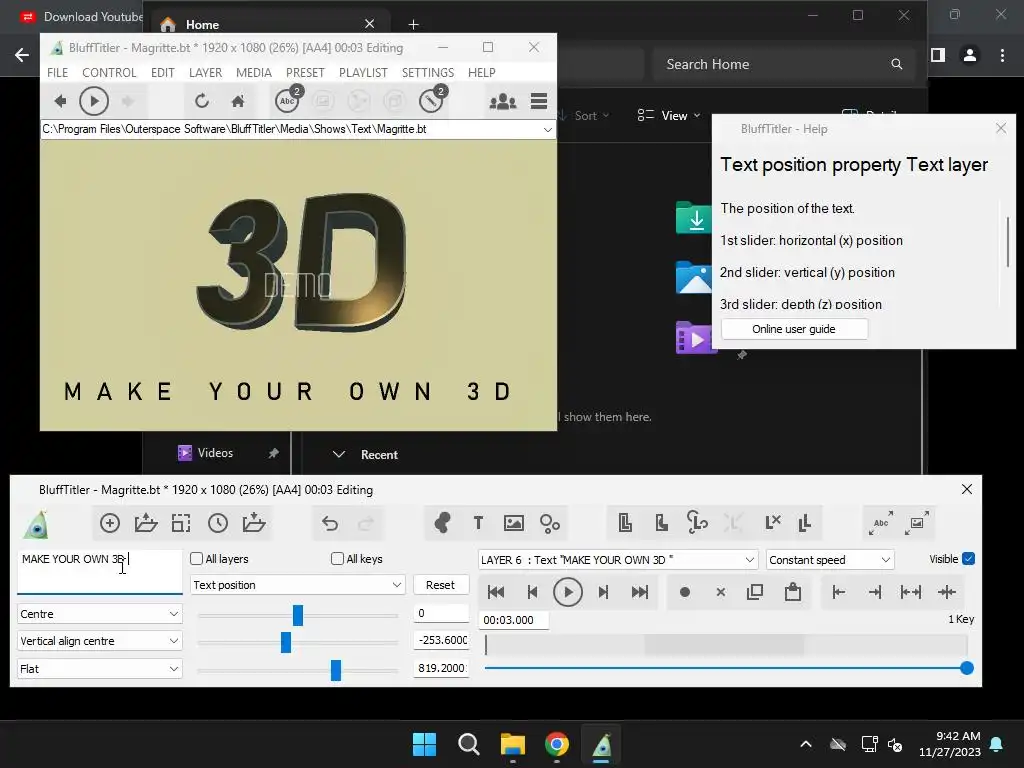Viewport: 1024px width, 768px height.
Task: Click the paste key clipboard icon
Action: pos(793,592)
